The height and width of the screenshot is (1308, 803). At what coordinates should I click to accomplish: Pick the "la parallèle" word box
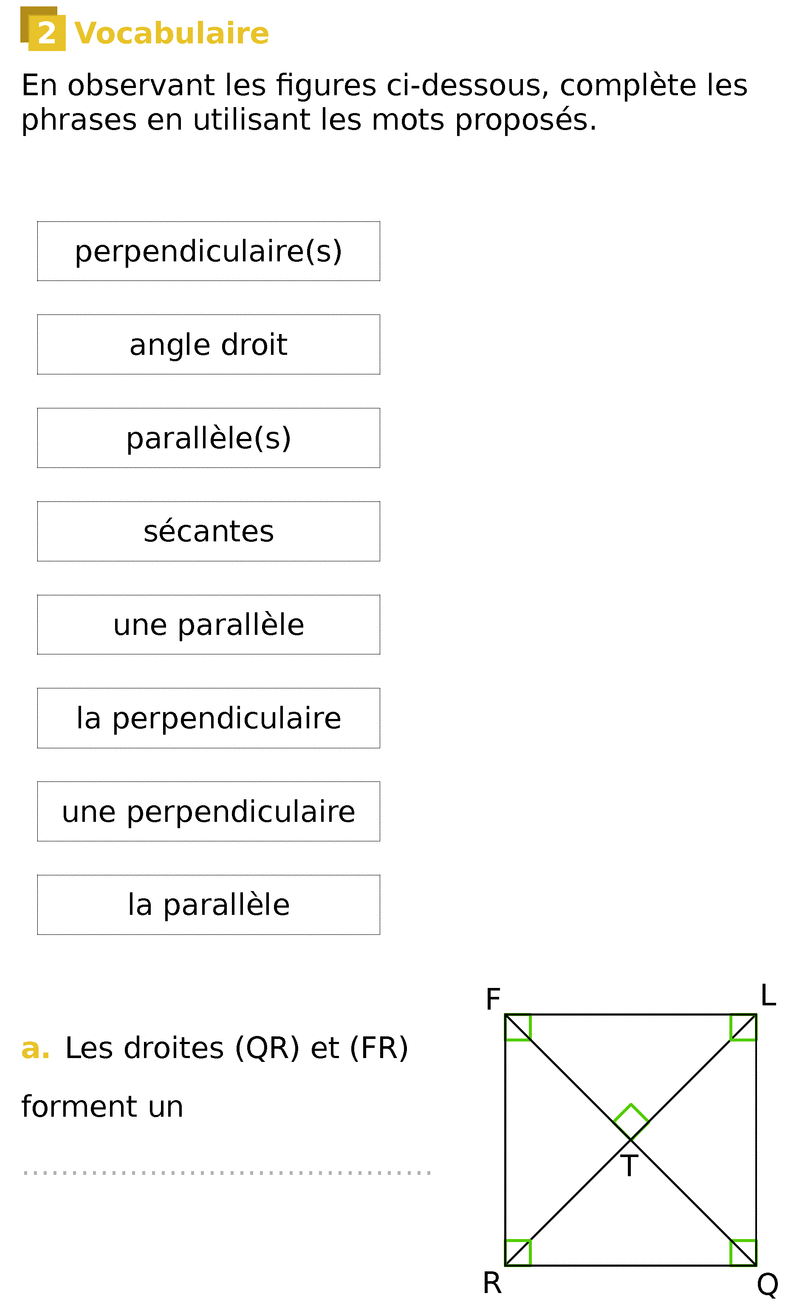coord(208,905)
